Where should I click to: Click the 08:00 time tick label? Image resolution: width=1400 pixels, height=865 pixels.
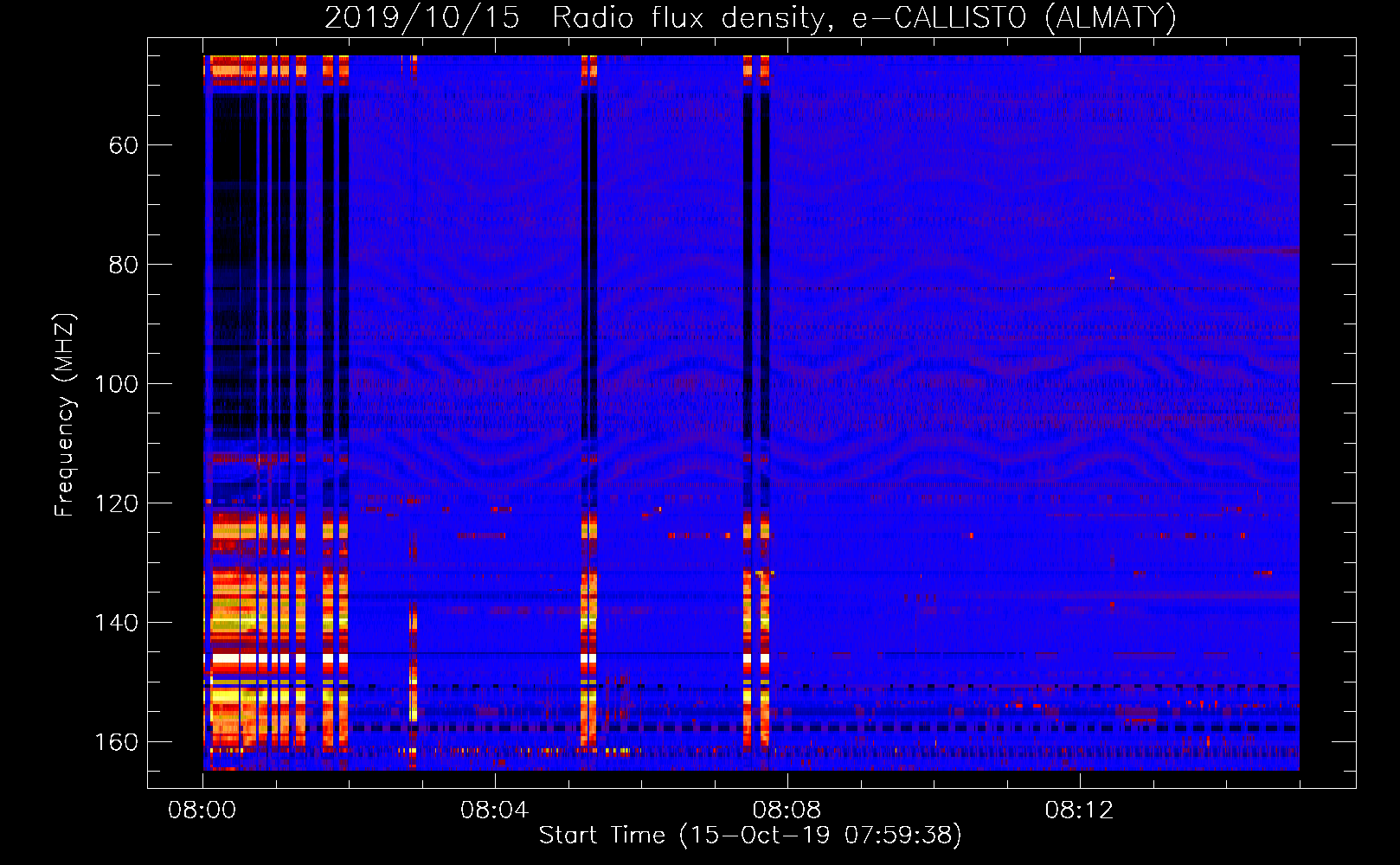pos(202,811)
